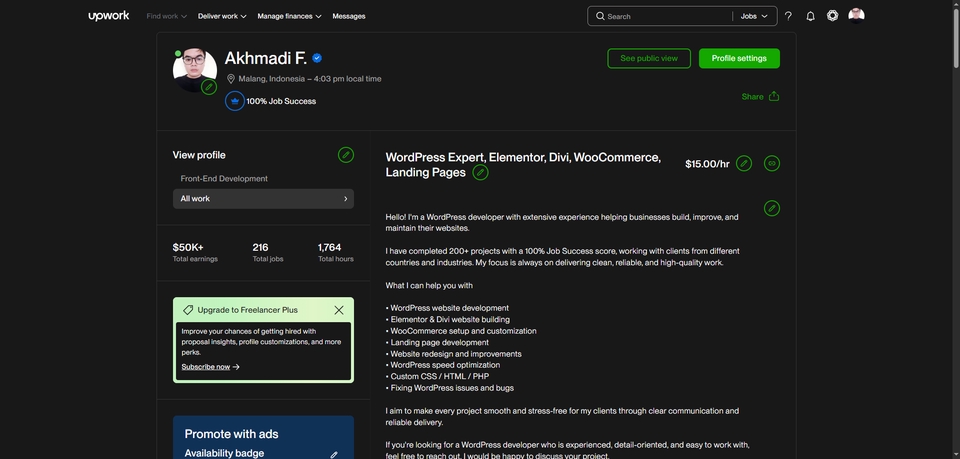The height and width of the screenshot is (459, 960).
Task: Click the Share link
Action: click(x=752, y=97)
